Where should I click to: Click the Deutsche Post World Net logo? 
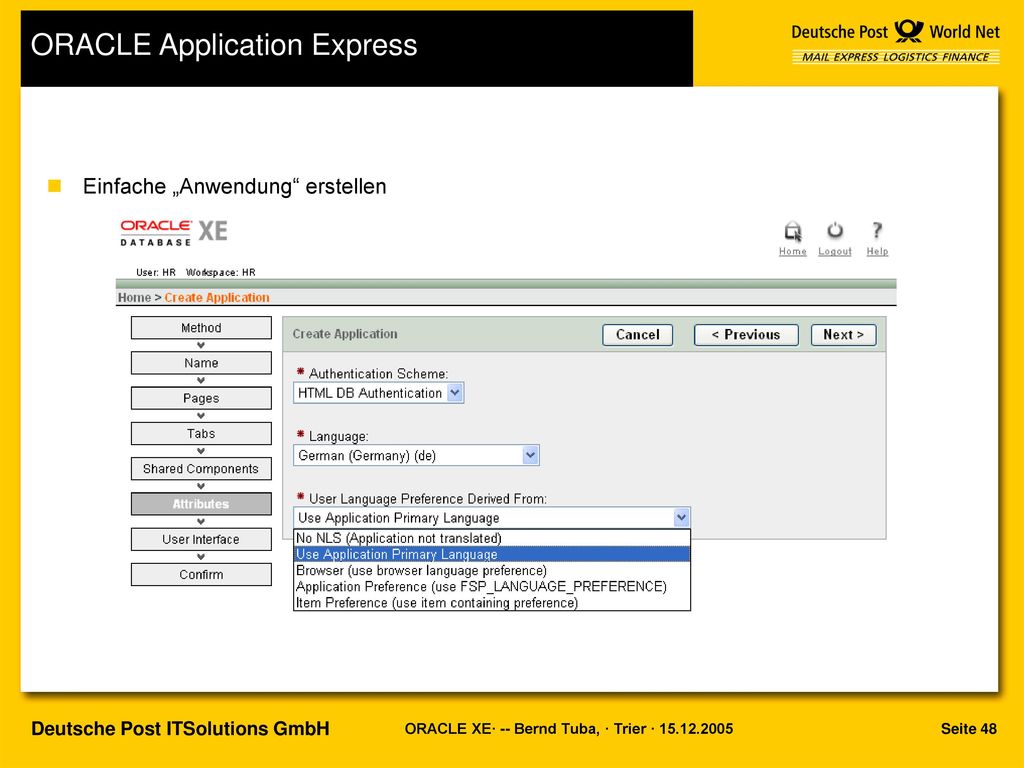coord(895,41)
